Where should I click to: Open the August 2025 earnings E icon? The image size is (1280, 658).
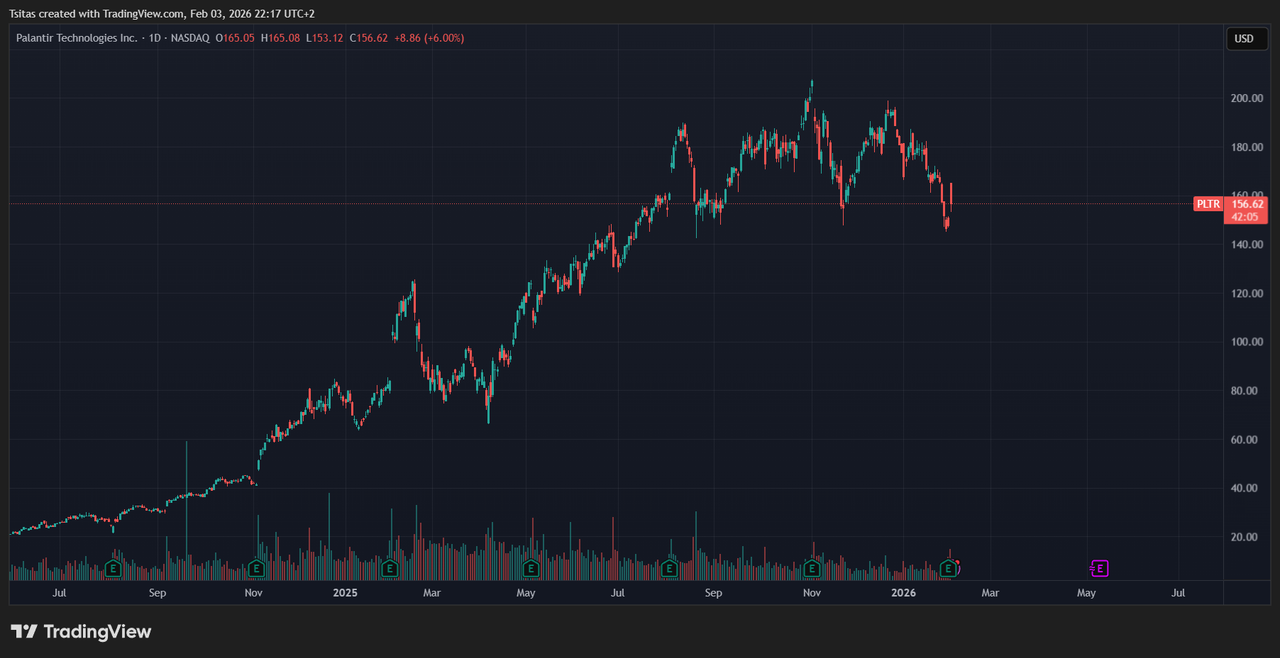pos(669,569)
